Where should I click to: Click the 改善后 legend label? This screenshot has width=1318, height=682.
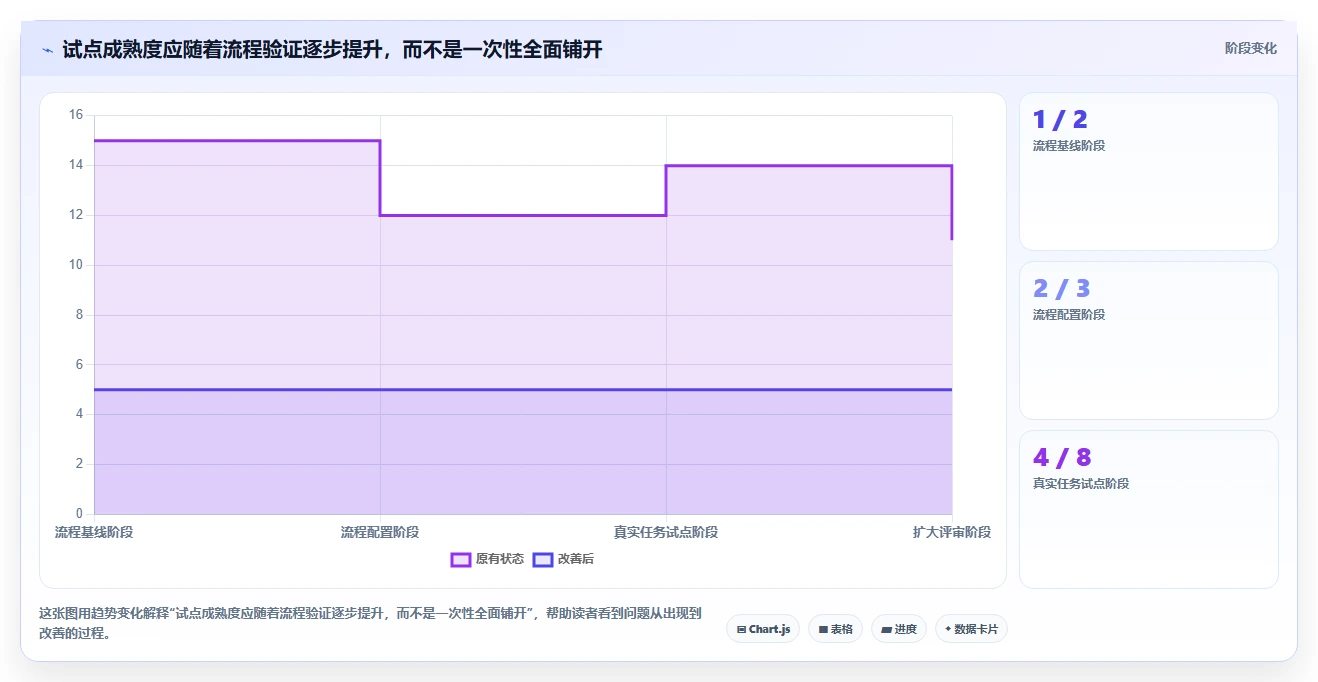click(576, 559)
